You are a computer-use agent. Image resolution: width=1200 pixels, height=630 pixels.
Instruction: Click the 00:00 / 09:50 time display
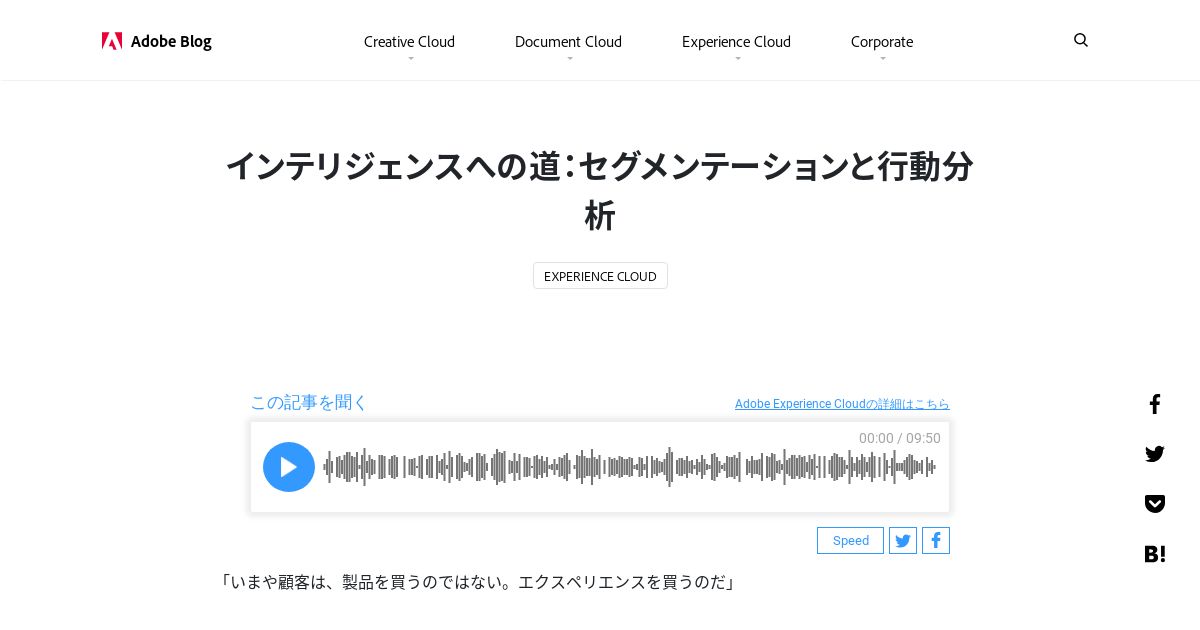(x=900, y=438)
